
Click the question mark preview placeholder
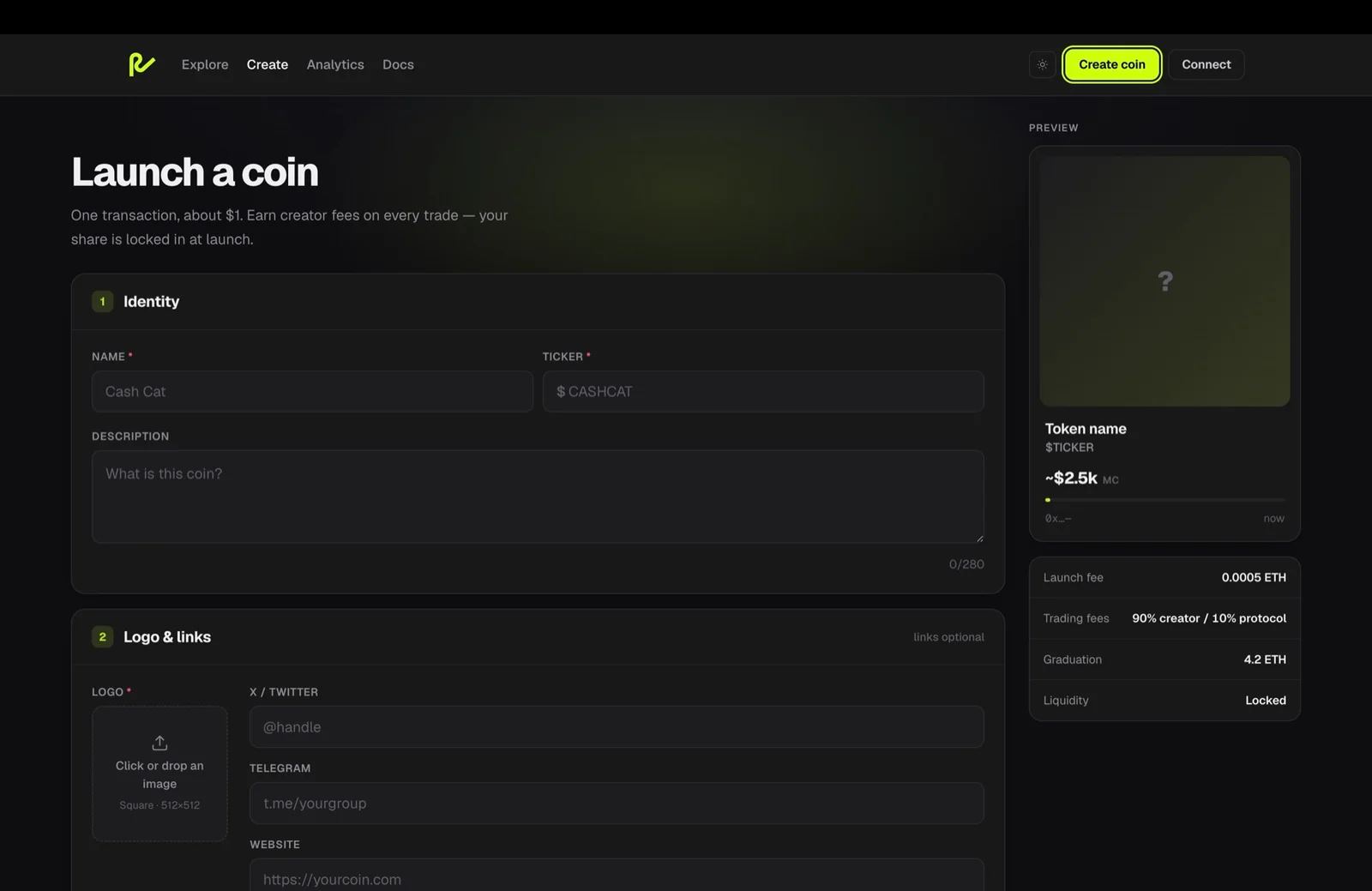(1164, 281)
